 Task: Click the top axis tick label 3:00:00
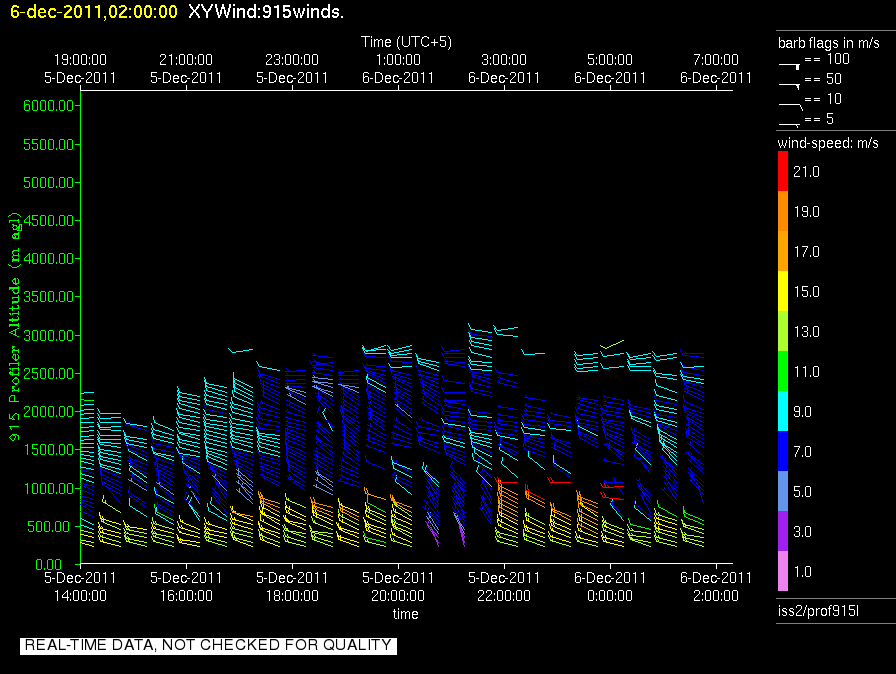pyautogui.click(x=503, y=60)
